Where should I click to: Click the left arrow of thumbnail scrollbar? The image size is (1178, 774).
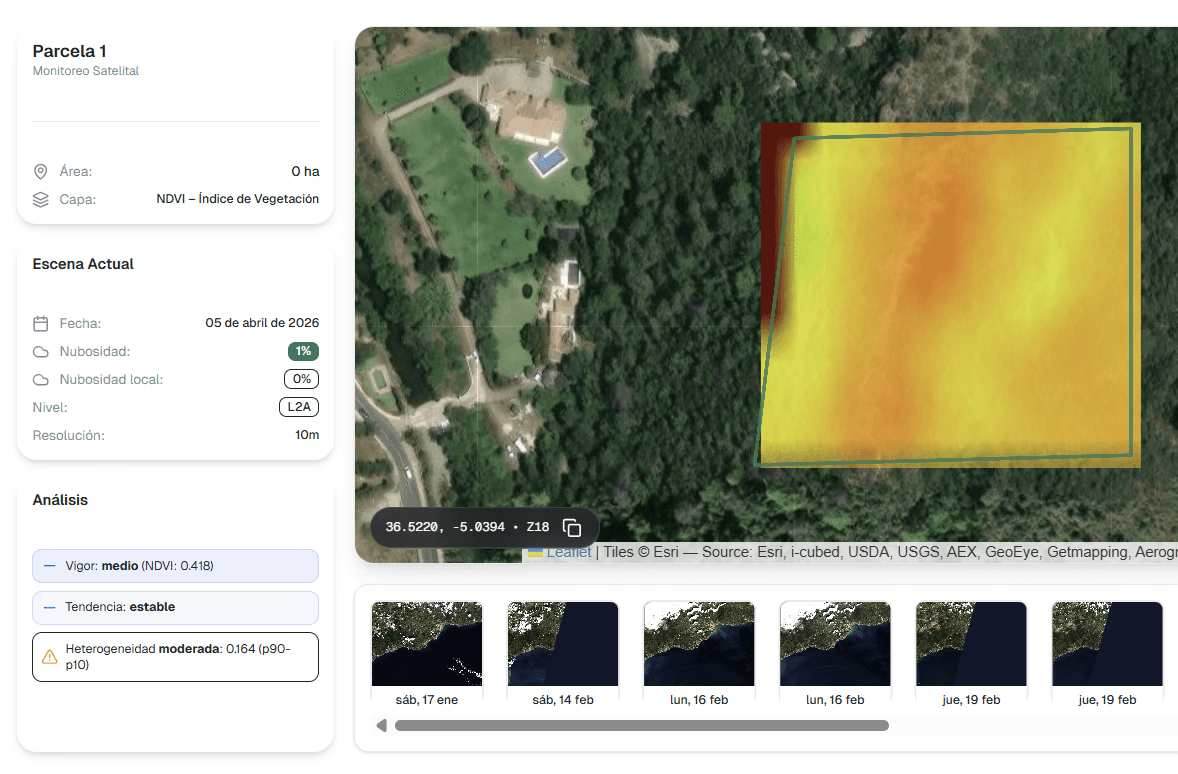(x=382, y=725)
